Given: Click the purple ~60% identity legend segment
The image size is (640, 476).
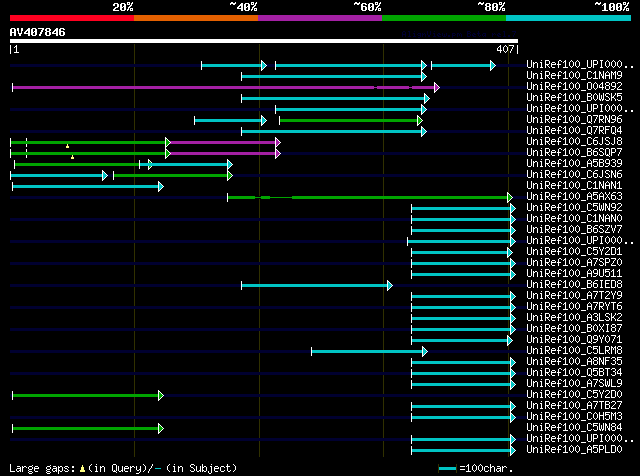Looking at the screenshot, I should 320,18.
